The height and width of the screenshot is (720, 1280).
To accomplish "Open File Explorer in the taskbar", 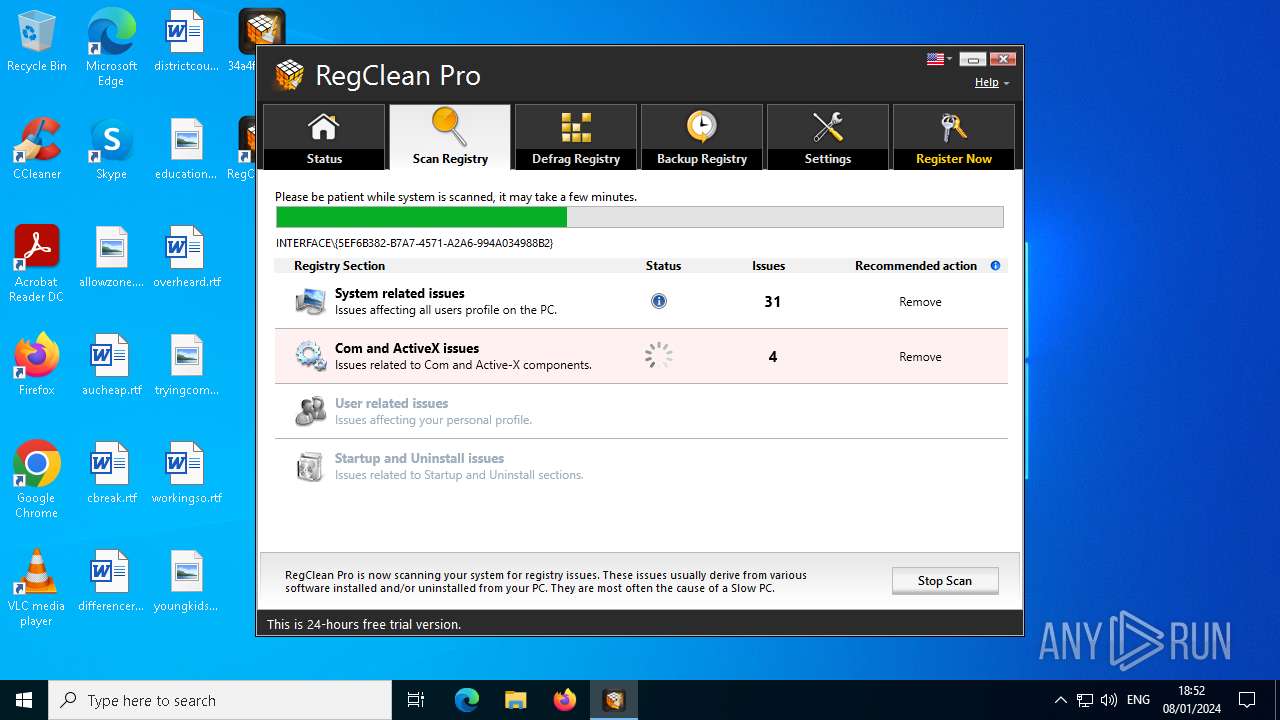I will (x=515, y=700).
